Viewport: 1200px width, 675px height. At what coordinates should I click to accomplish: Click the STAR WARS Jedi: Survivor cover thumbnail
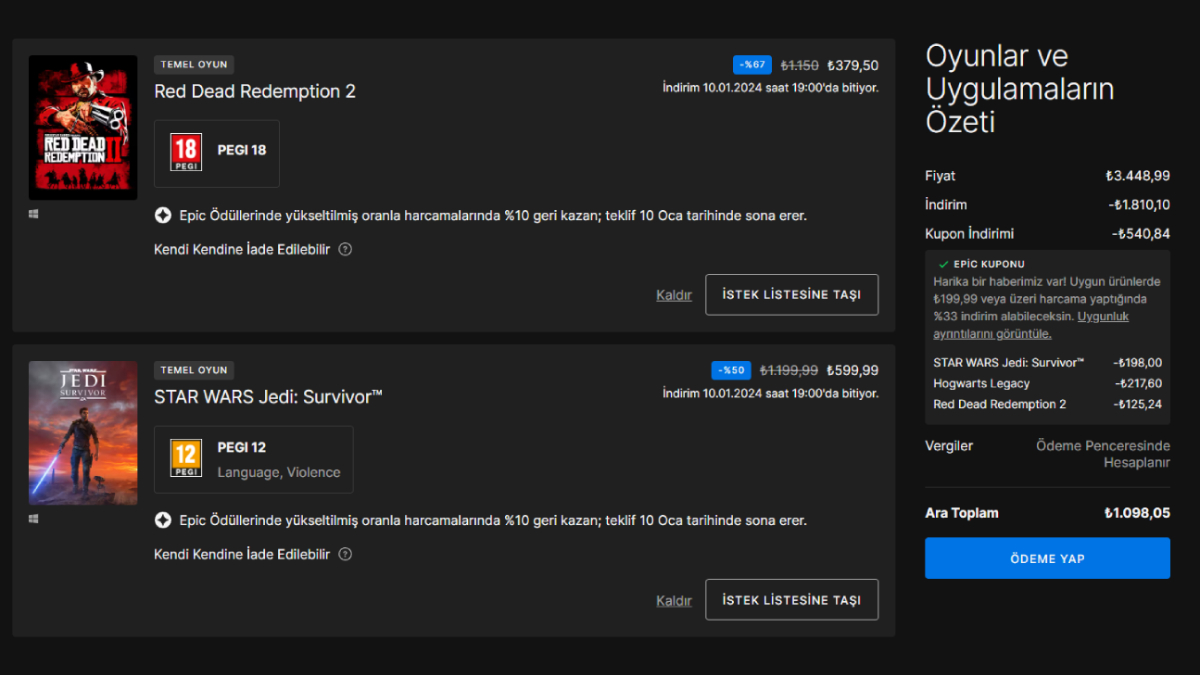83,433
